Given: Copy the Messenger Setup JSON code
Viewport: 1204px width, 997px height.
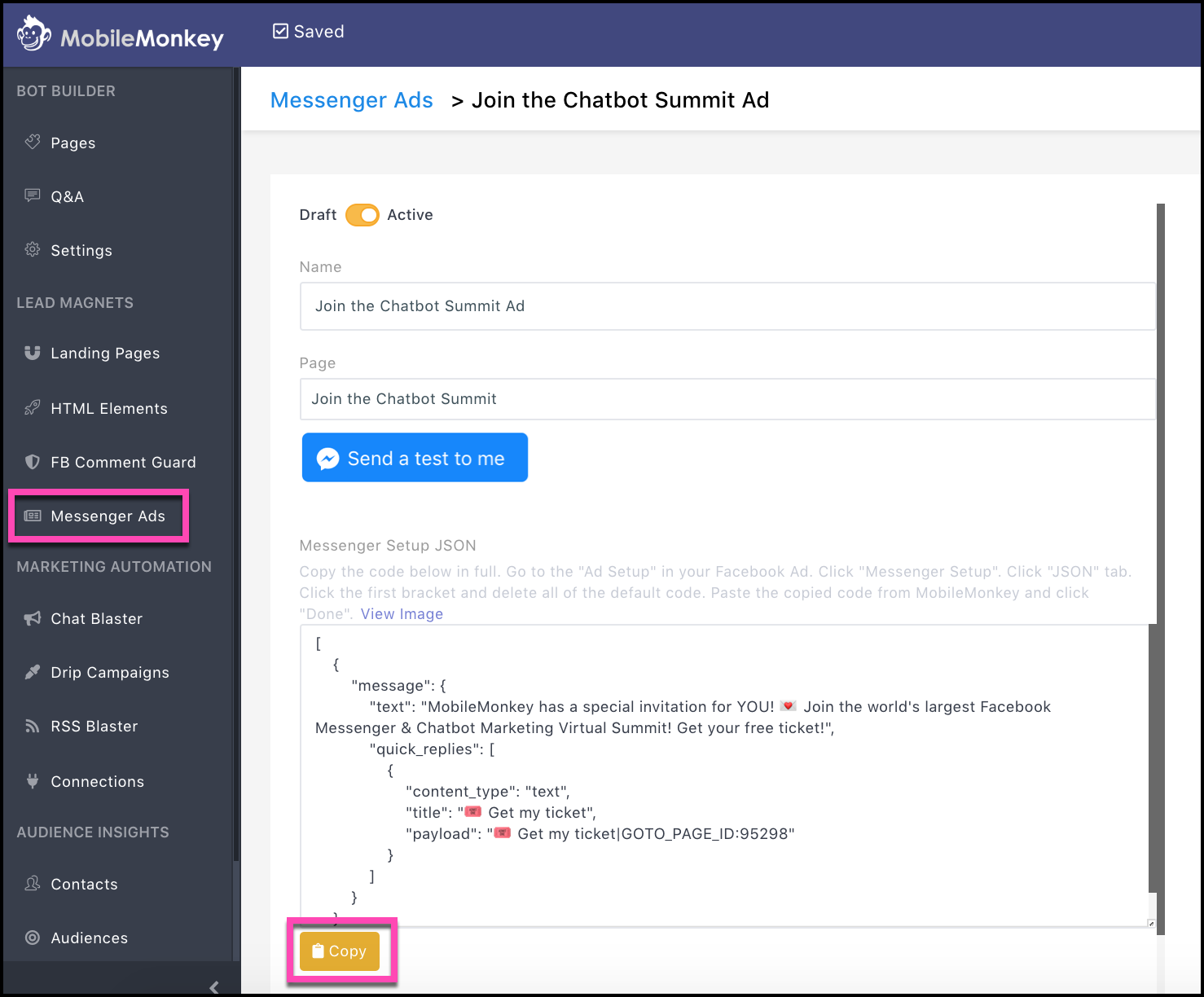Looking at the screenshot, I should tap(340, 951).
